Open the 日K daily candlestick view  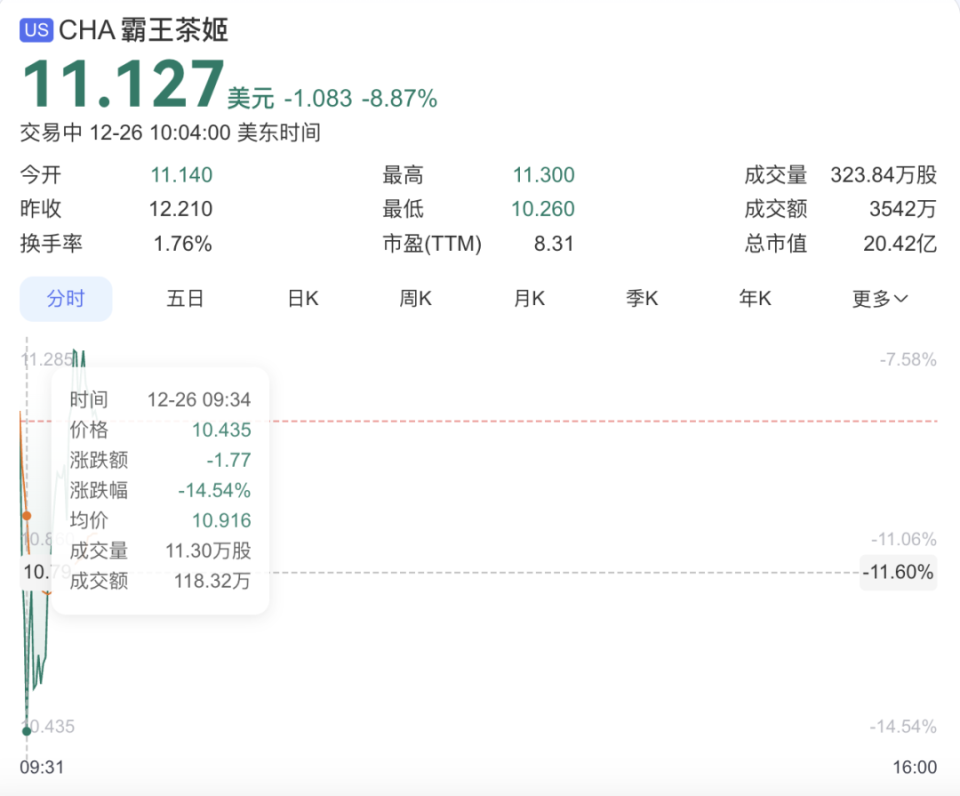click(300, 298)
